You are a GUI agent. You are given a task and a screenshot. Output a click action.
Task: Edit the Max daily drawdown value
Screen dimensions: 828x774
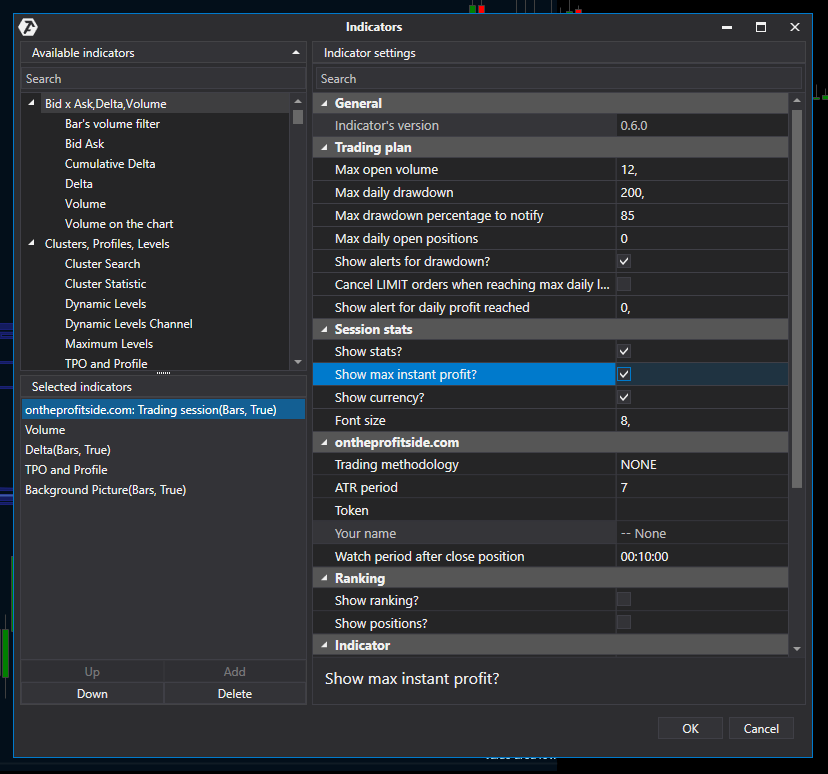tap(702, 193)
